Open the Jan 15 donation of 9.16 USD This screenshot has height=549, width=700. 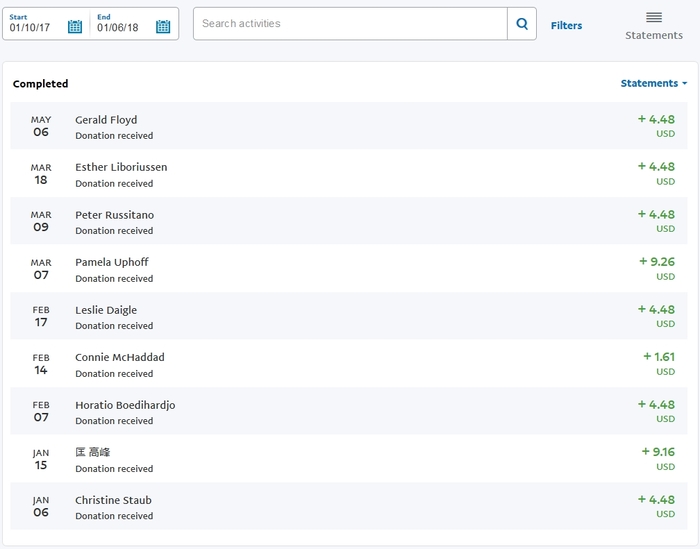coord(93,453)
